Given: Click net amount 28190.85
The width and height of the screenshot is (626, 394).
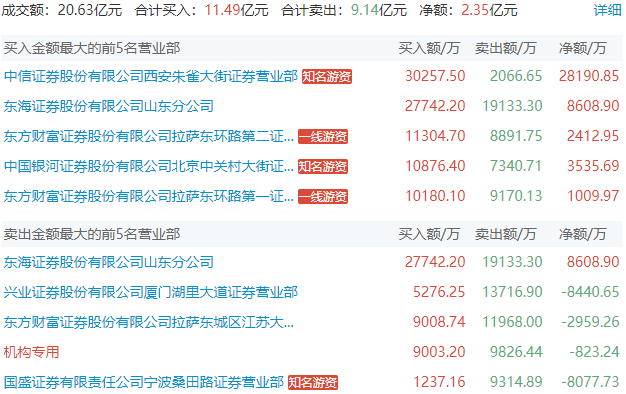Looking at the screenshot, I should pos(589,76).
